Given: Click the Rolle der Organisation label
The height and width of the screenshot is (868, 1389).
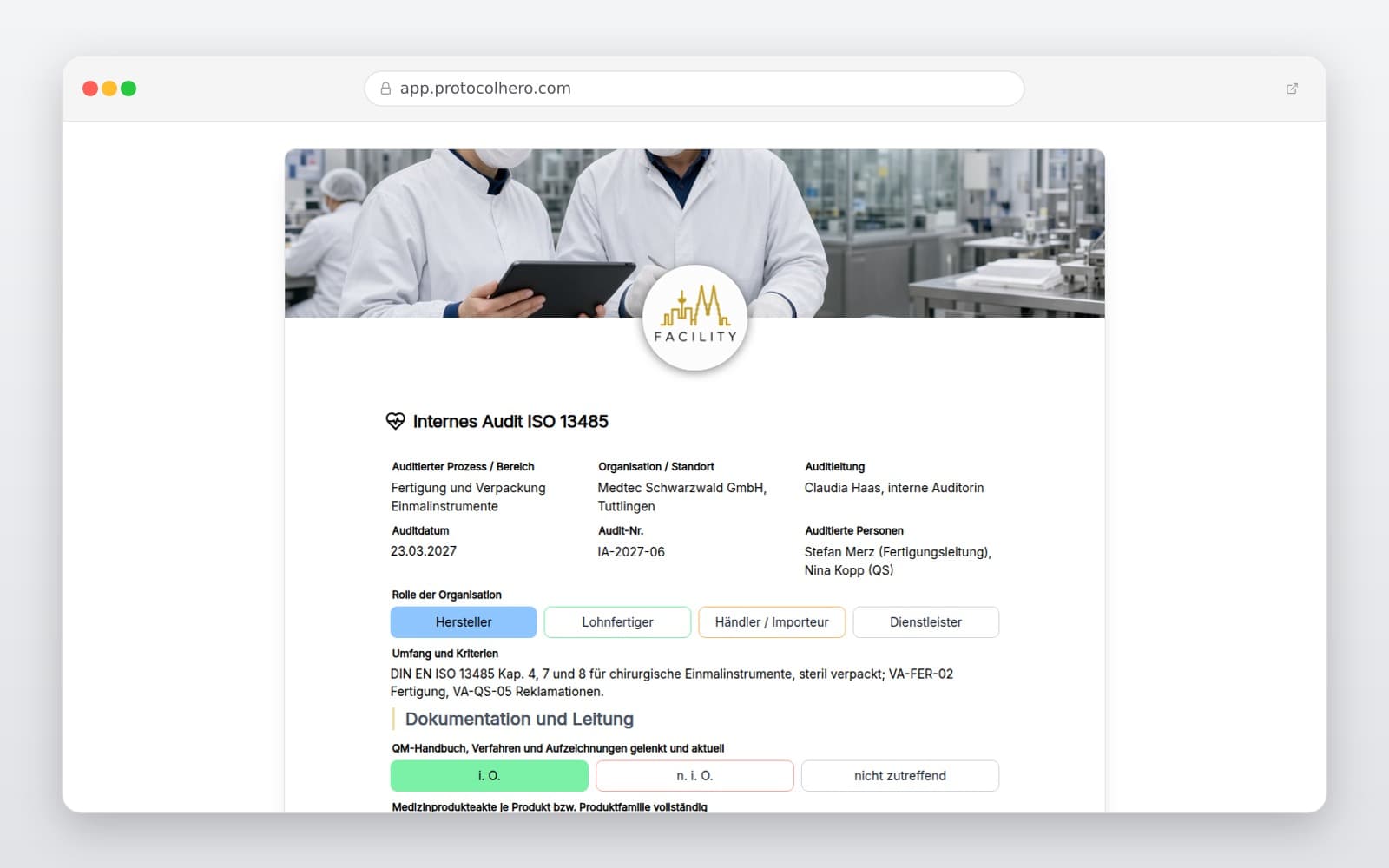Looking at the screenshot, I should [446, 595].
